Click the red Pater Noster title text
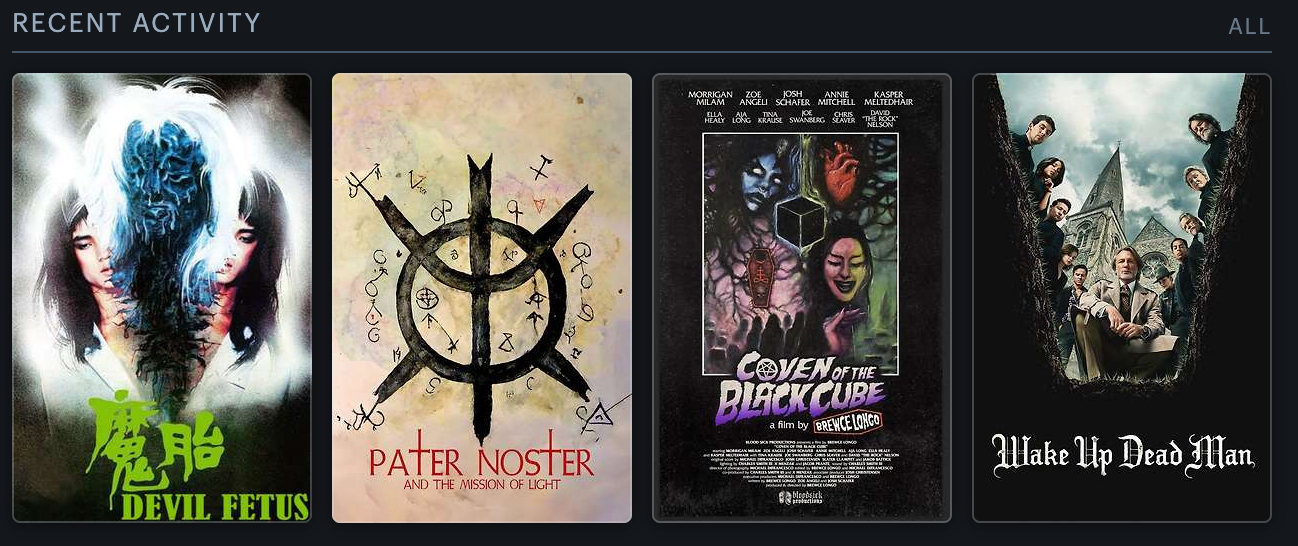1298x546 pixels. tap(481, 462)
